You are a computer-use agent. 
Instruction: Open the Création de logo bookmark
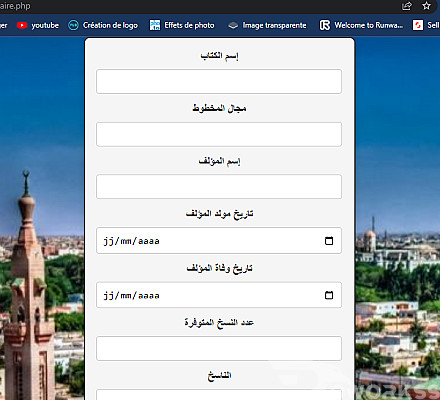[x=103, y=25]
